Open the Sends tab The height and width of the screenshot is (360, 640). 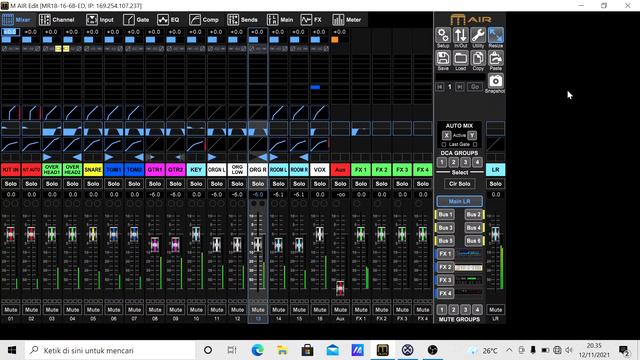tap(243, 20)
